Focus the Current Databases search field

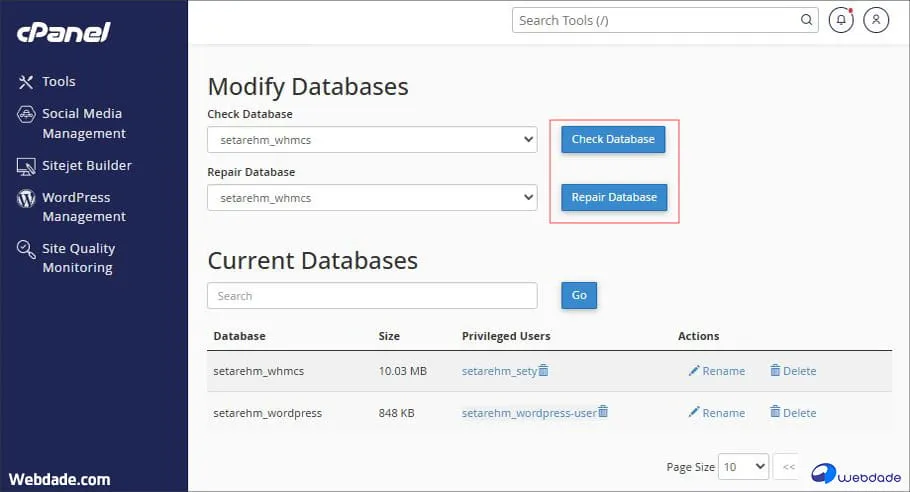(372, 296)
